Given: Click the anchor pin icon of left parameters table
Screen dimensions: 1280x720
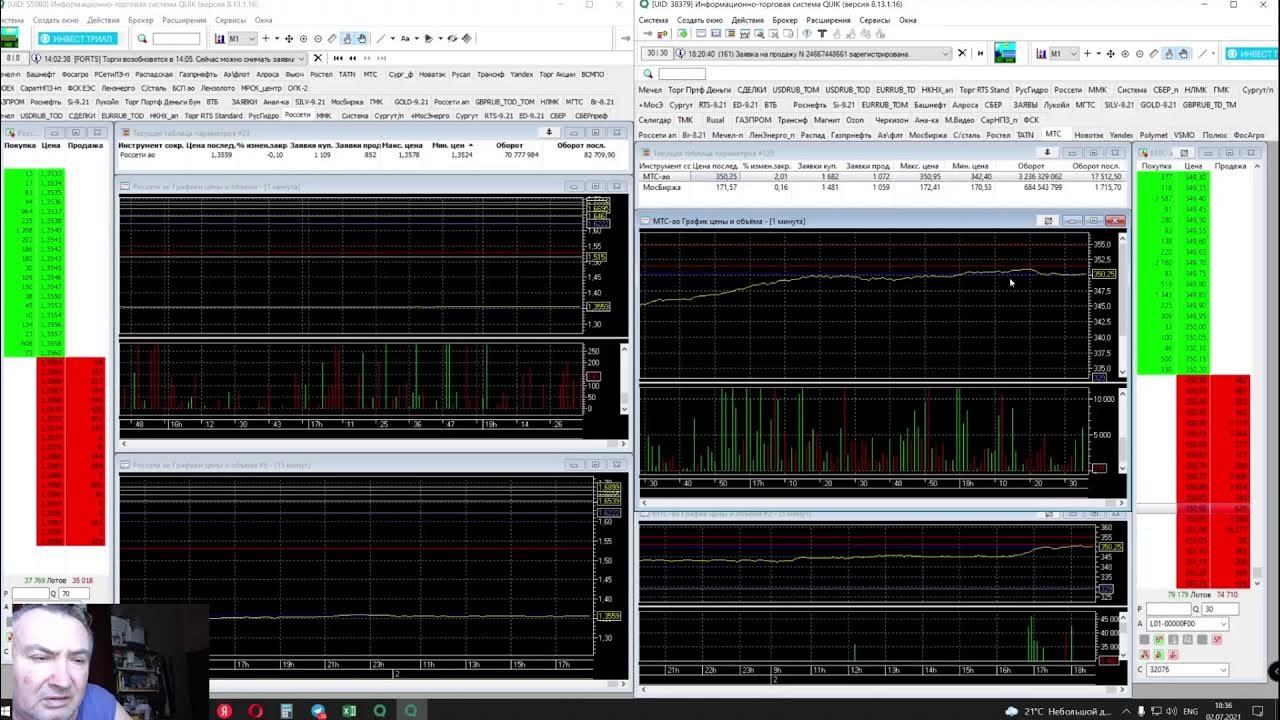Looking at the screenshot, I should click(548, 132).
